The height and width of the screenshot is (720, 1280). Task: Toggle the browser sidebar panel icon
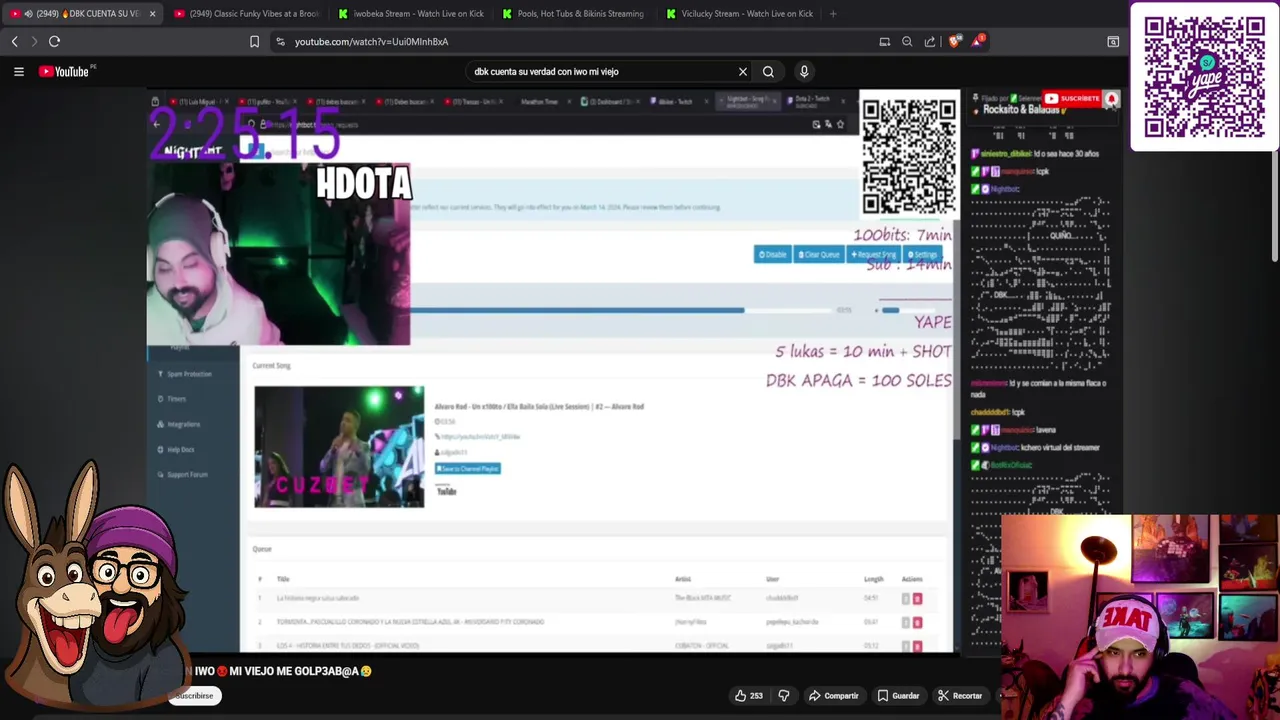coord(1113,41)
